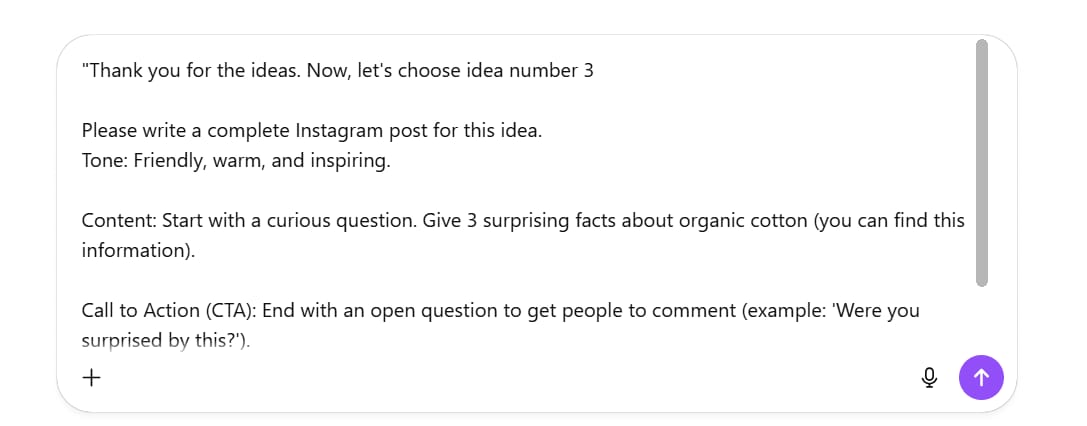This screenshot has height=426, width=1087.
Task: Click the word 'Friendly' in the tone line
Action: [x=176, y=161]
